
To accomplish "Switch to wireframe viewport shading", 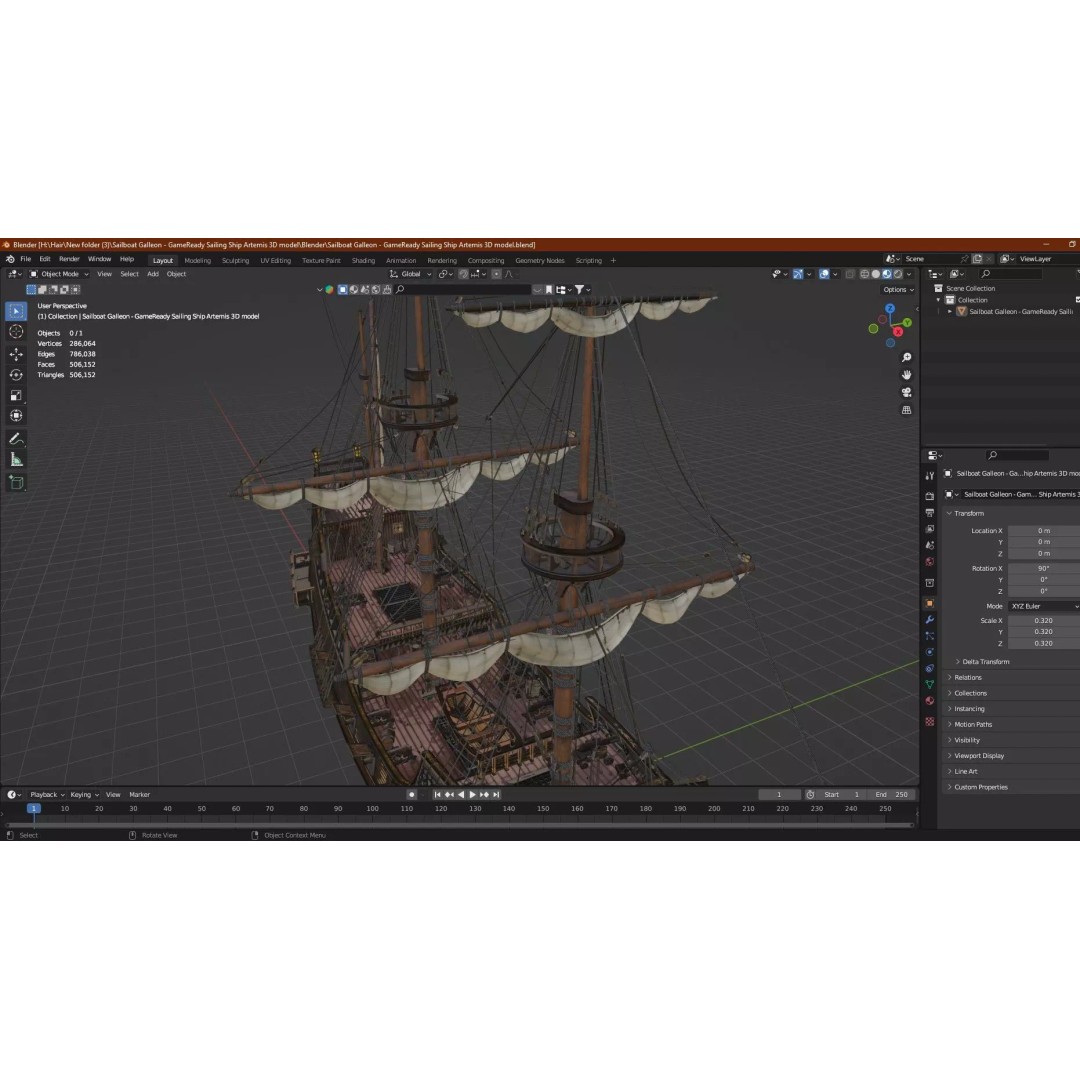I will (864, 274).
